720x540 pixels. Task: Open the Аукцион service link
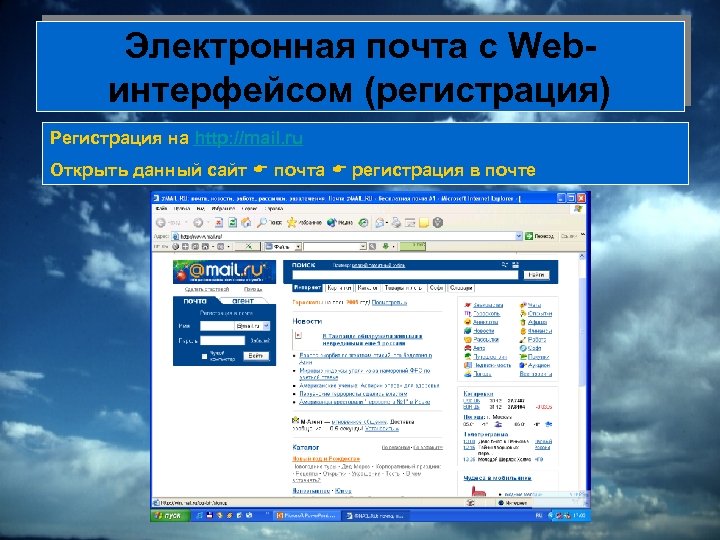539,365
